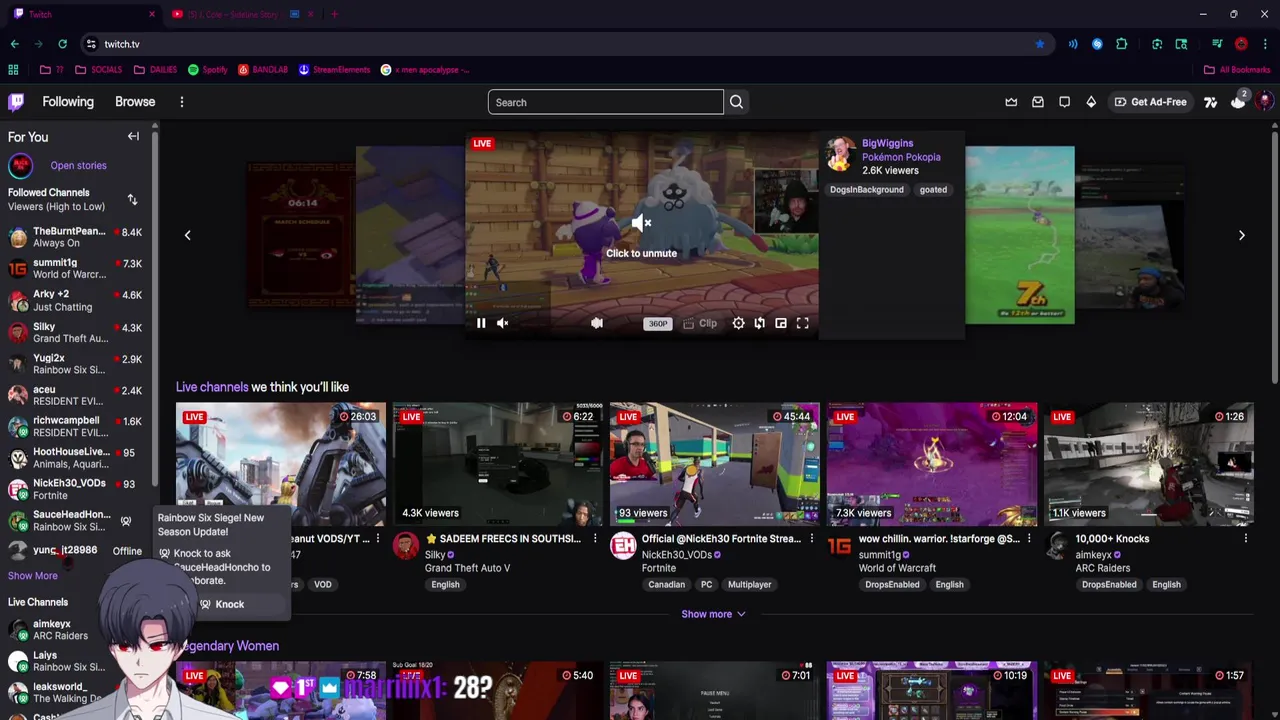Click the DogsInBackground tag

(866, 190)
